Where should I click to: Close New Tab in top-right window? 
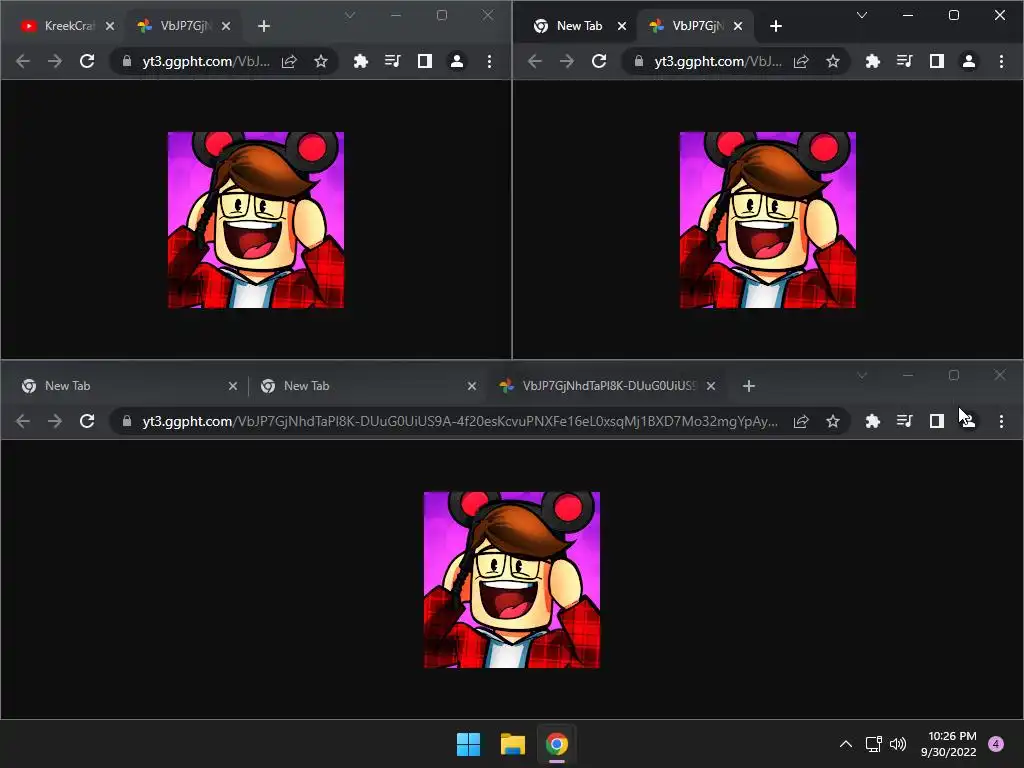click(x=622, y=26)
